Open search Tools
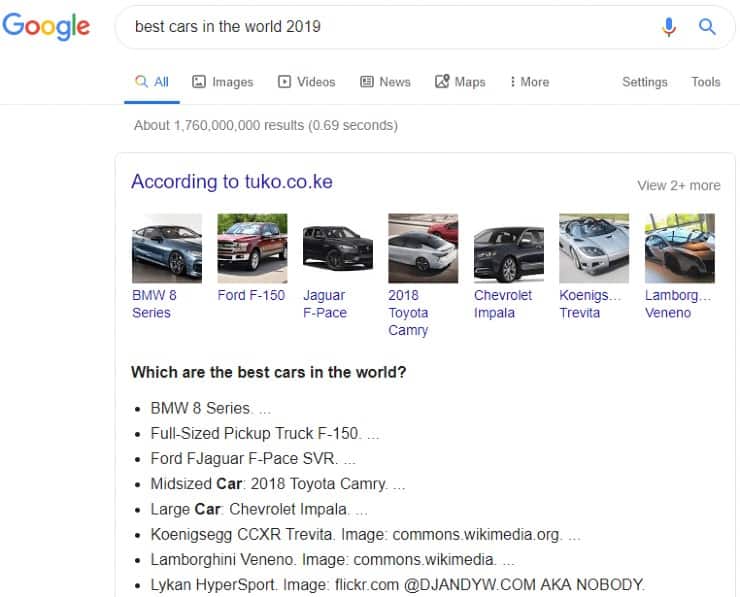The image size is (740, 597). 706,82
